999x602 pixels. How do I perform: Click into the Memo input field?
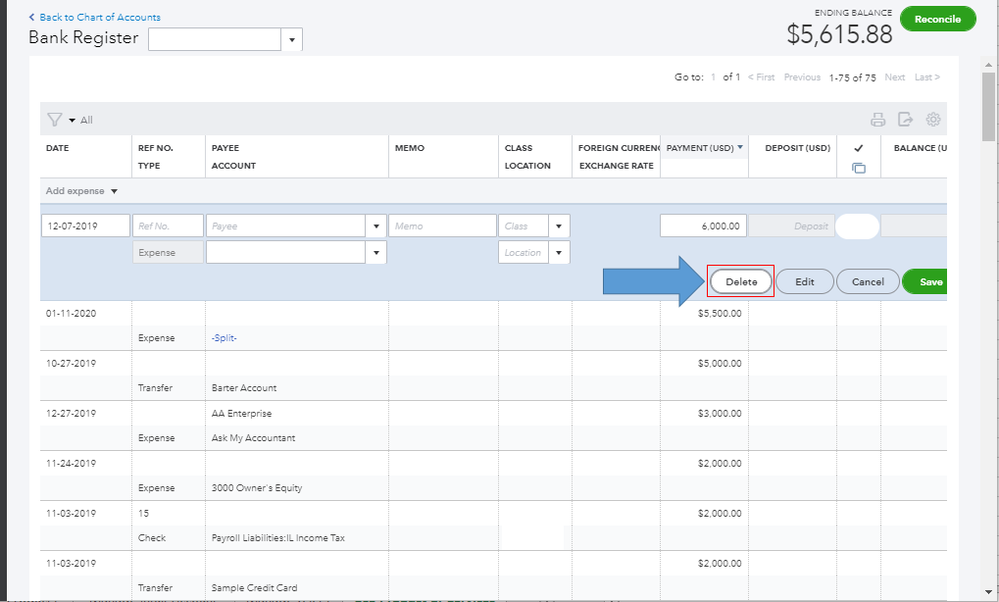[x=442, y=226]
